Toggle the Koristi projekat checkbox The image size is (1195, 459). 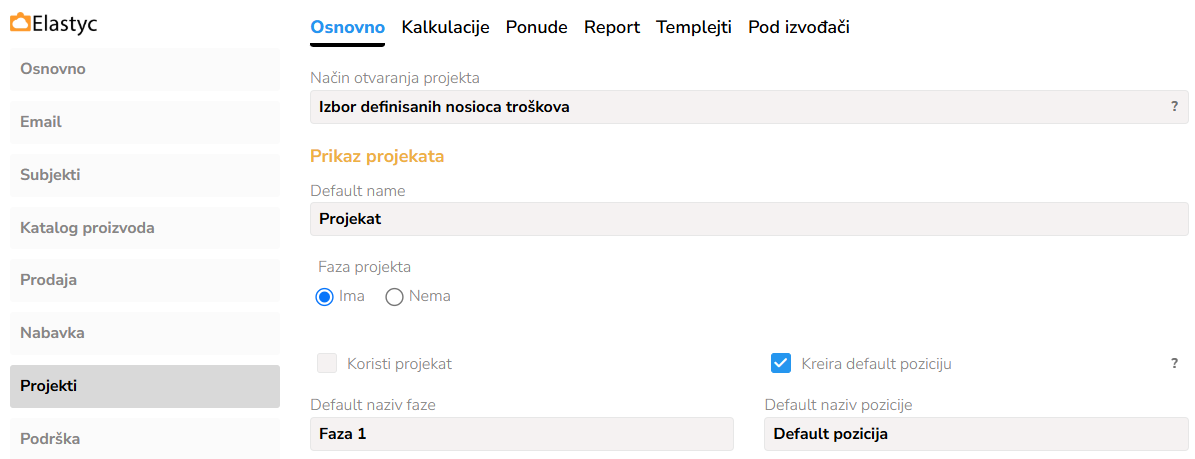[327, 363]
